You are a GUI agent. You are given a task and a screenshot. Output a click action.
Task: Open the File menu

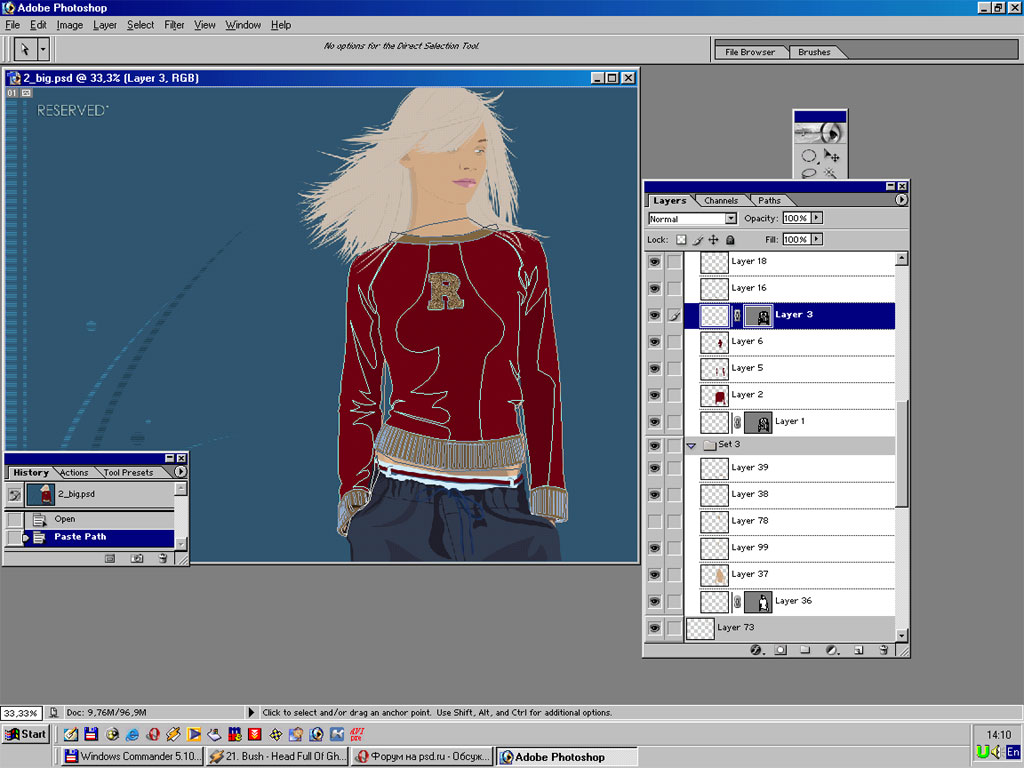pyautogui.click(x=12, y=25)
